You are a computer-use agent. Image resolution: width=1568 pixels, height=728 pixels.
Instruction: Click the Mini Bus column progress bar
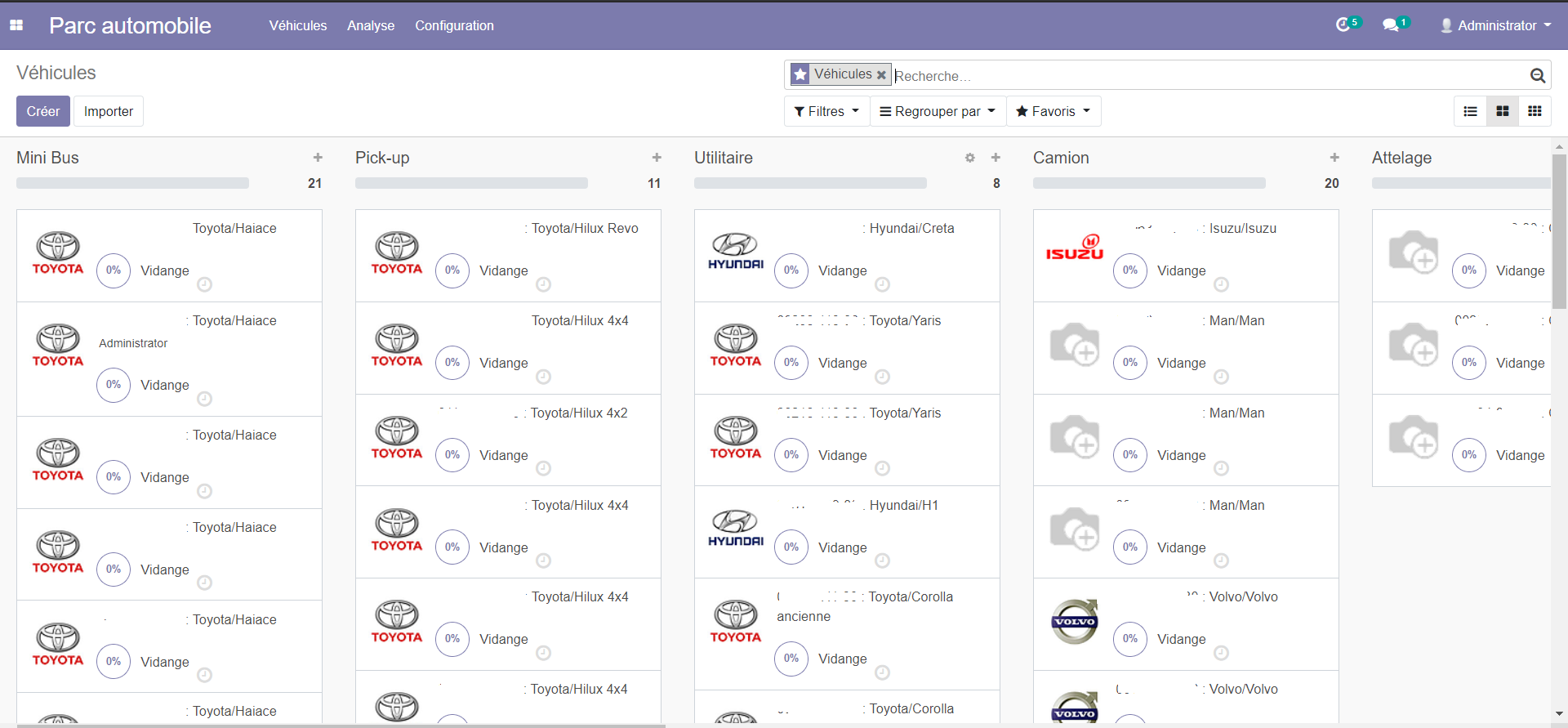coord(132,183)
